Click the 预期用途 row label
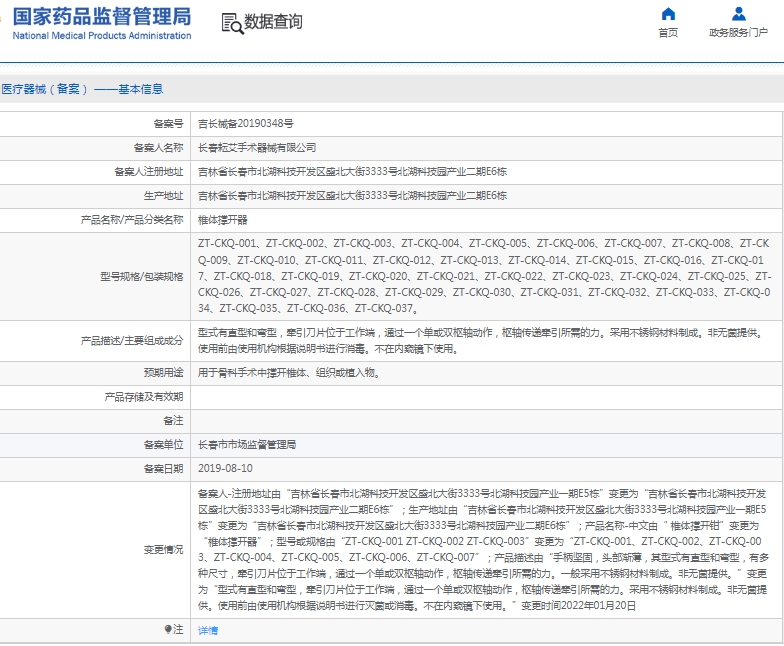The width and height of the screenshot is (784, 646). 164,372
